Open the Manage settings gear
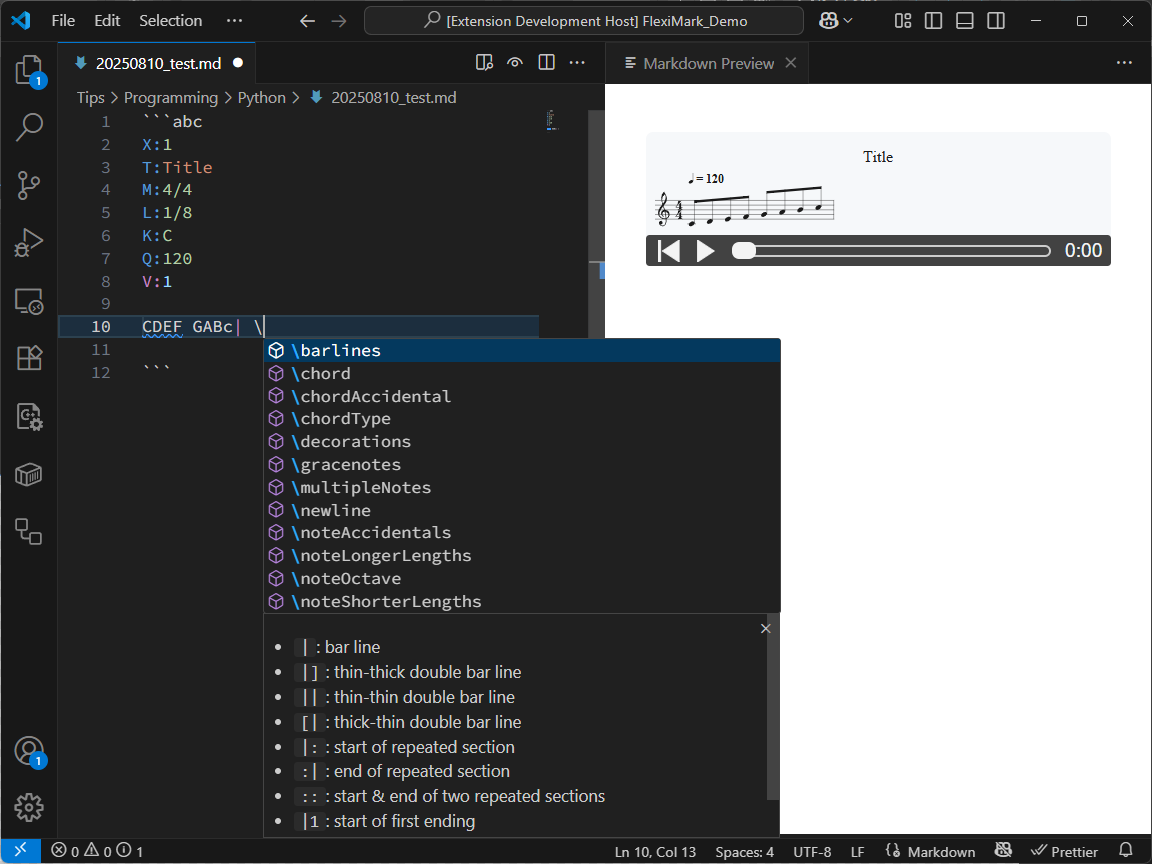The image size is (1152, 864). tap(29, 806)
